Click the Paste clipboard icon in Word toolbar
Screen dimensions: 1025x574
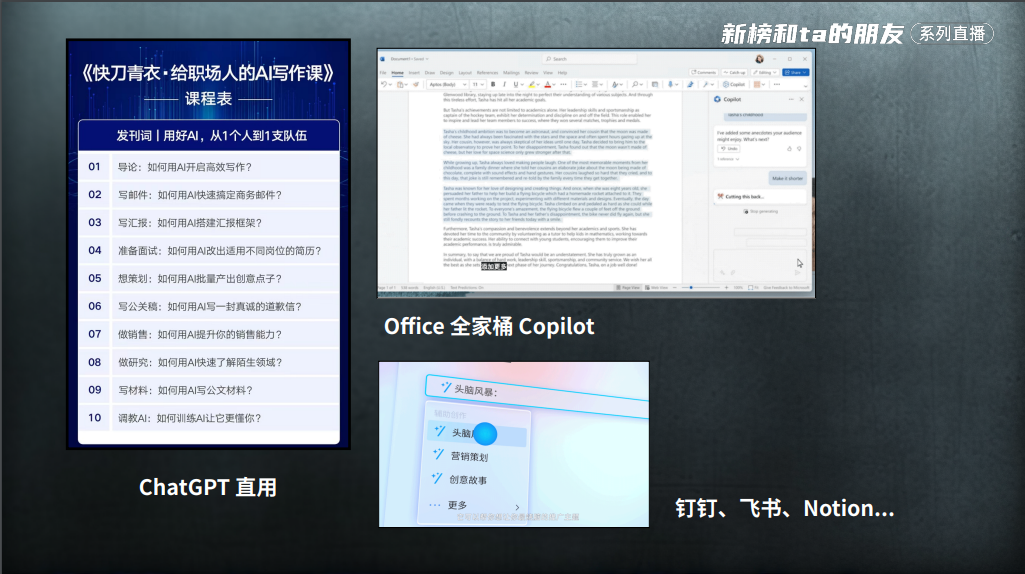coord(400,84)
